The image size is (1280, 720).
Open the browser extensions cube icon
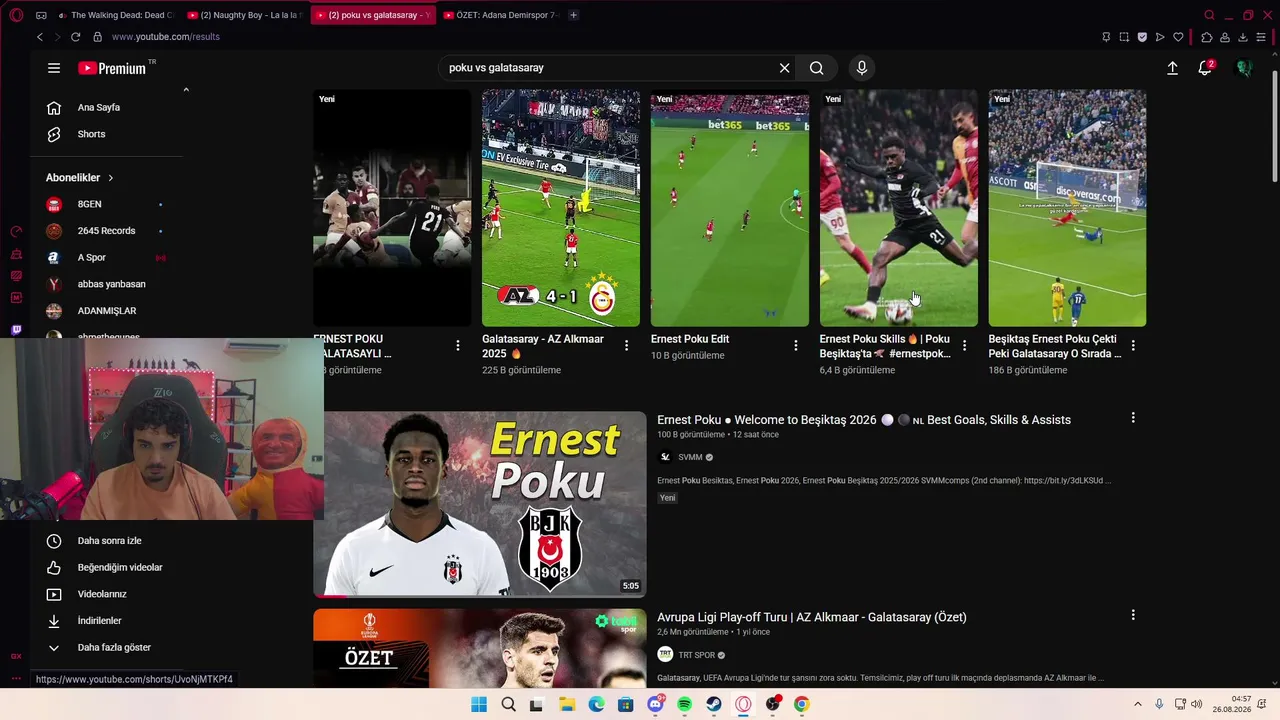point(1207,37)
